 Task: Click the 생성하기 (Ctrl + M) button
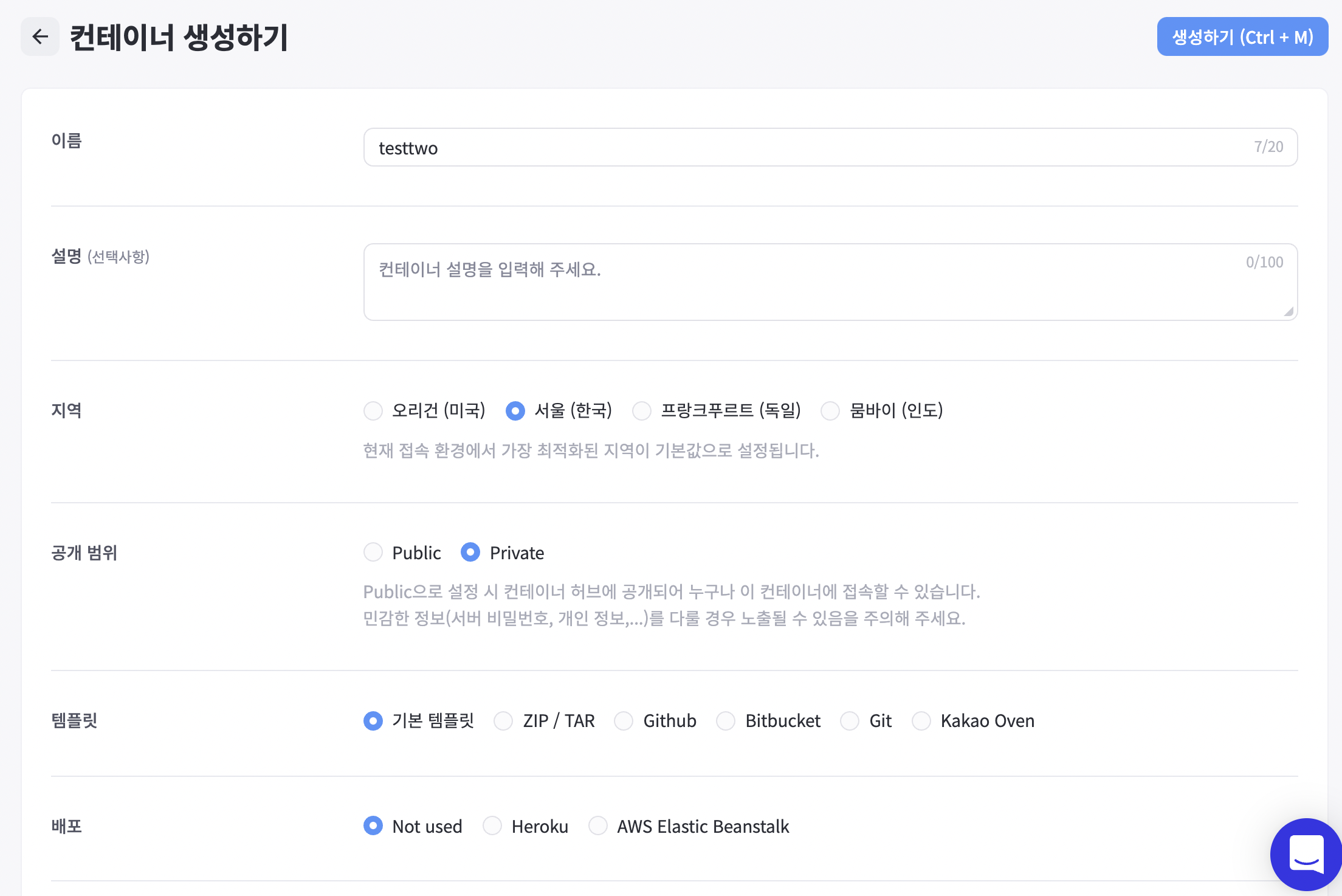coord(1242,36)
